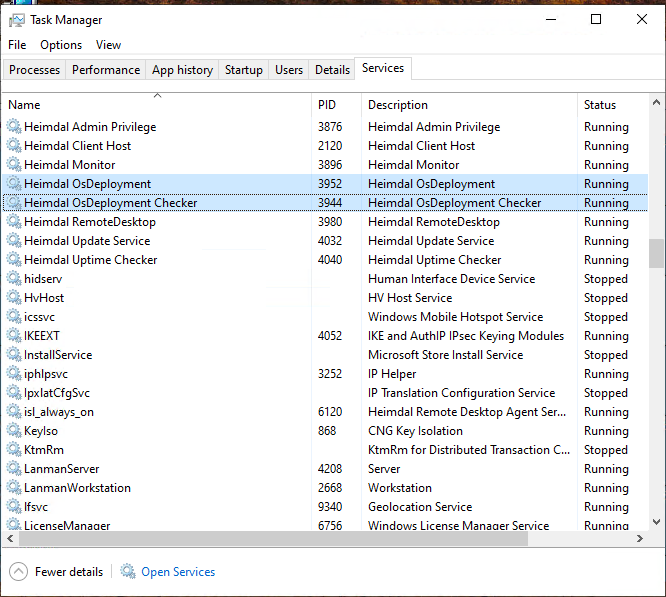Image resolution: width=666 pixels, height=597 pixels.
Task: Switch to the App history tab
Action: point(182,70)
